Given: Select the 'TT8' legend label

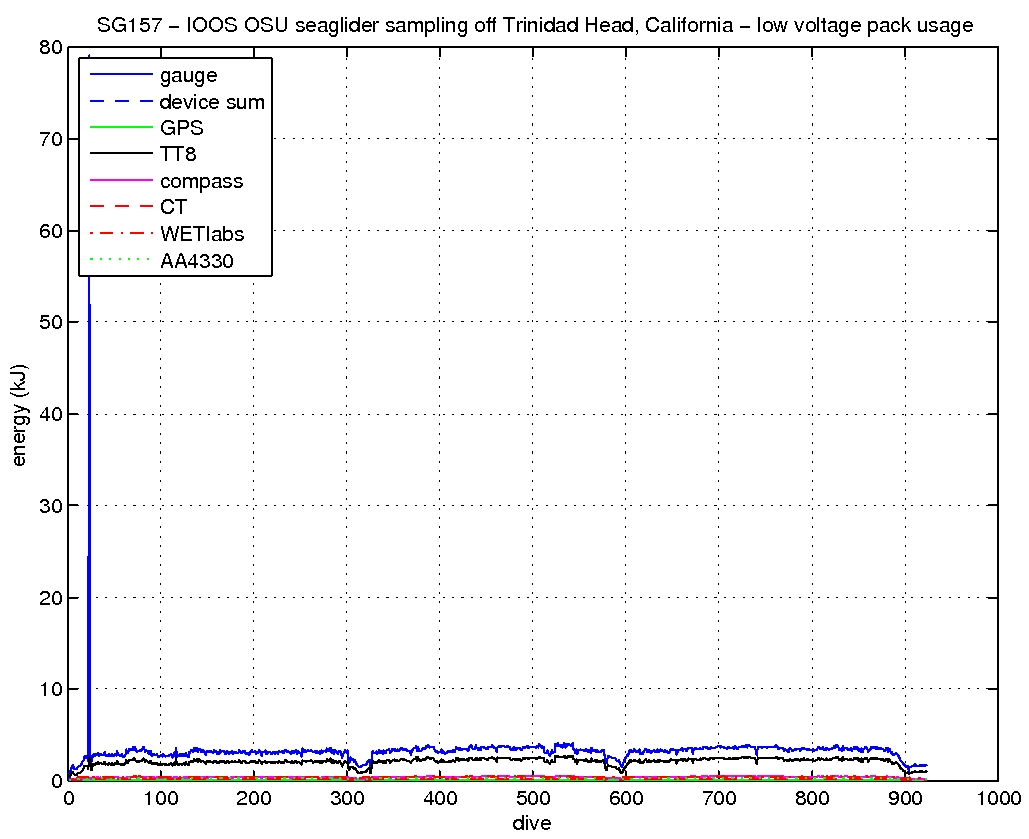Looking at the screenshot, I should tap(178, 155).
